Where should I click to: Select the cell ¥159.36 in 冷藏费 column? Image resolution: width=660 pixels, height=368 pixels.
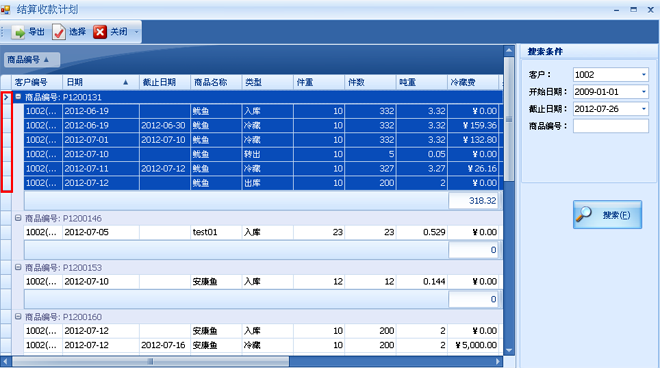point(473,125)
